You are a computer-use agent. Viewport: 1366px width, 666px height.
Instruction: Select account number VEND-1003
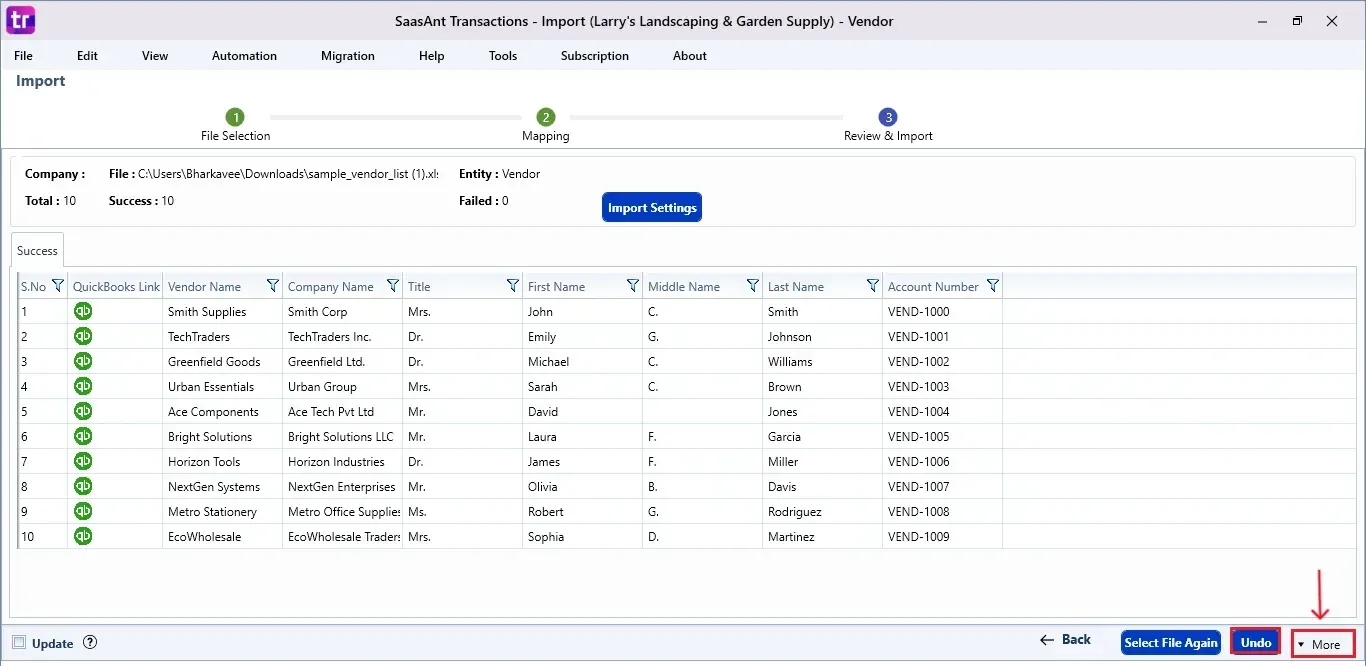pos(943,386)
